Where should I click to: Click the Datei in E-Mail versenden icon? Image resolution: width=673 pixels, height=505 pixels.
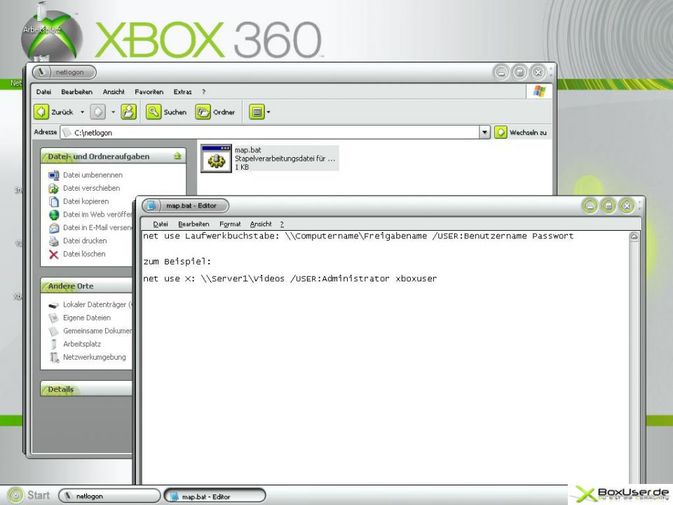point(54,228)
